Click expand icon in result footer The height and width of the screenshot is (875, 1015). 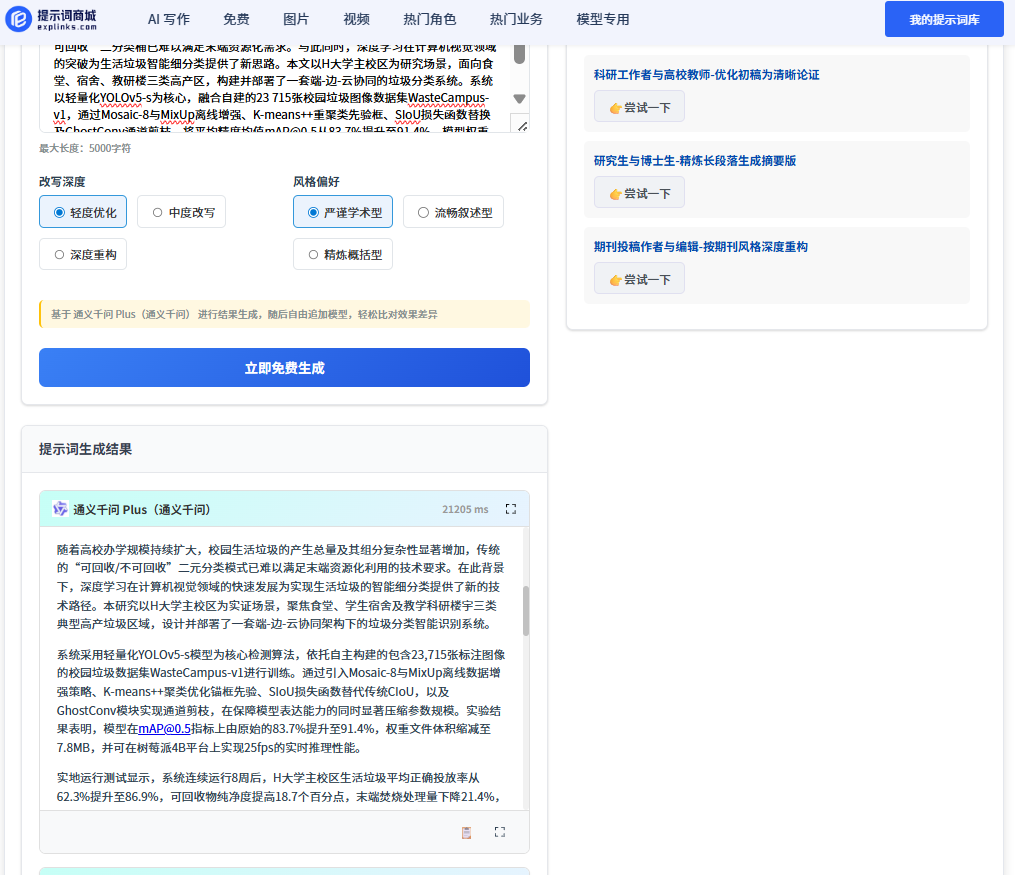tap(500, 832)
